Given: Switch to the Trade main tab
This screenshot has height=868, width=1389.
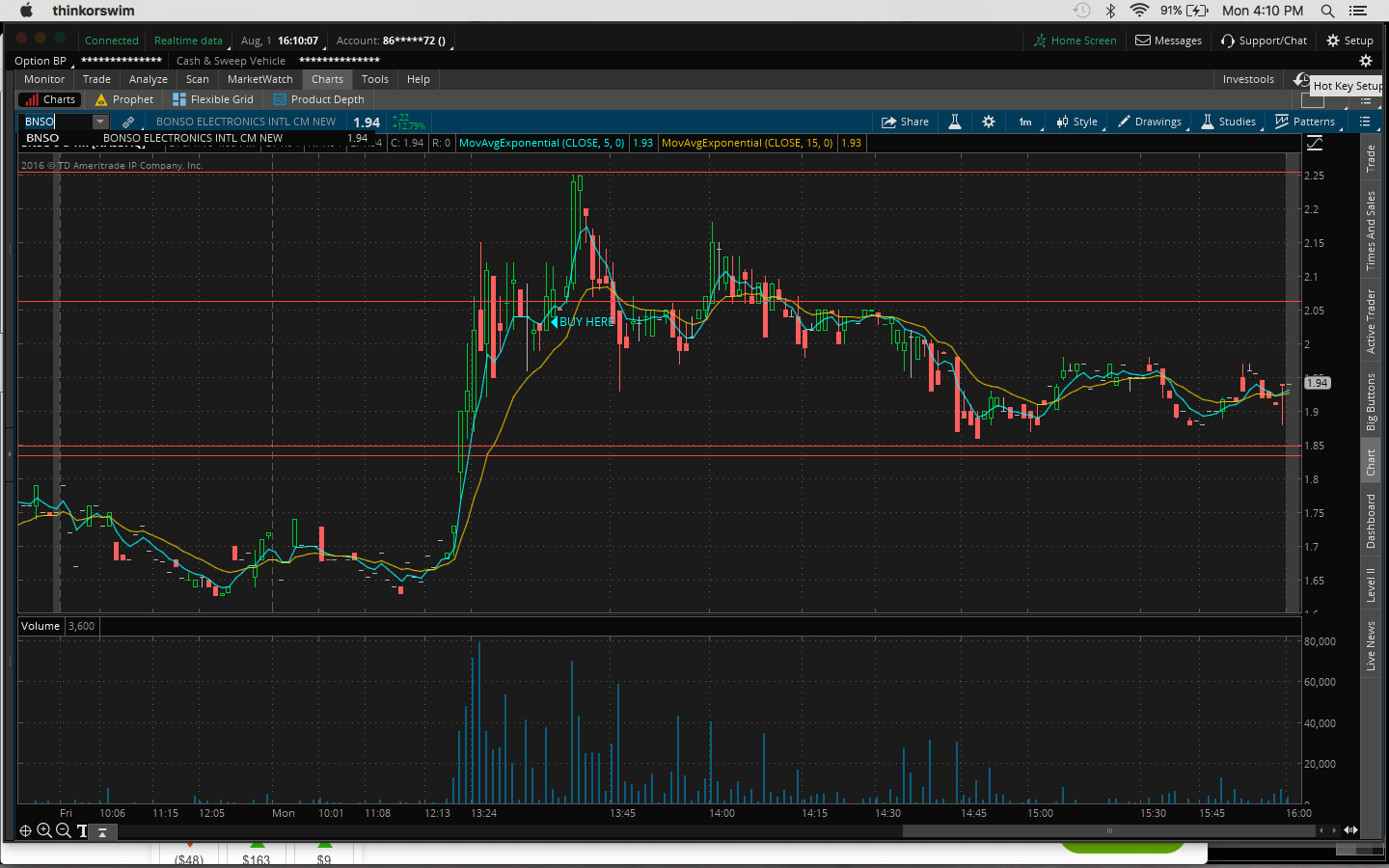Looking at the screenshot, I should (x=96, y=79).
